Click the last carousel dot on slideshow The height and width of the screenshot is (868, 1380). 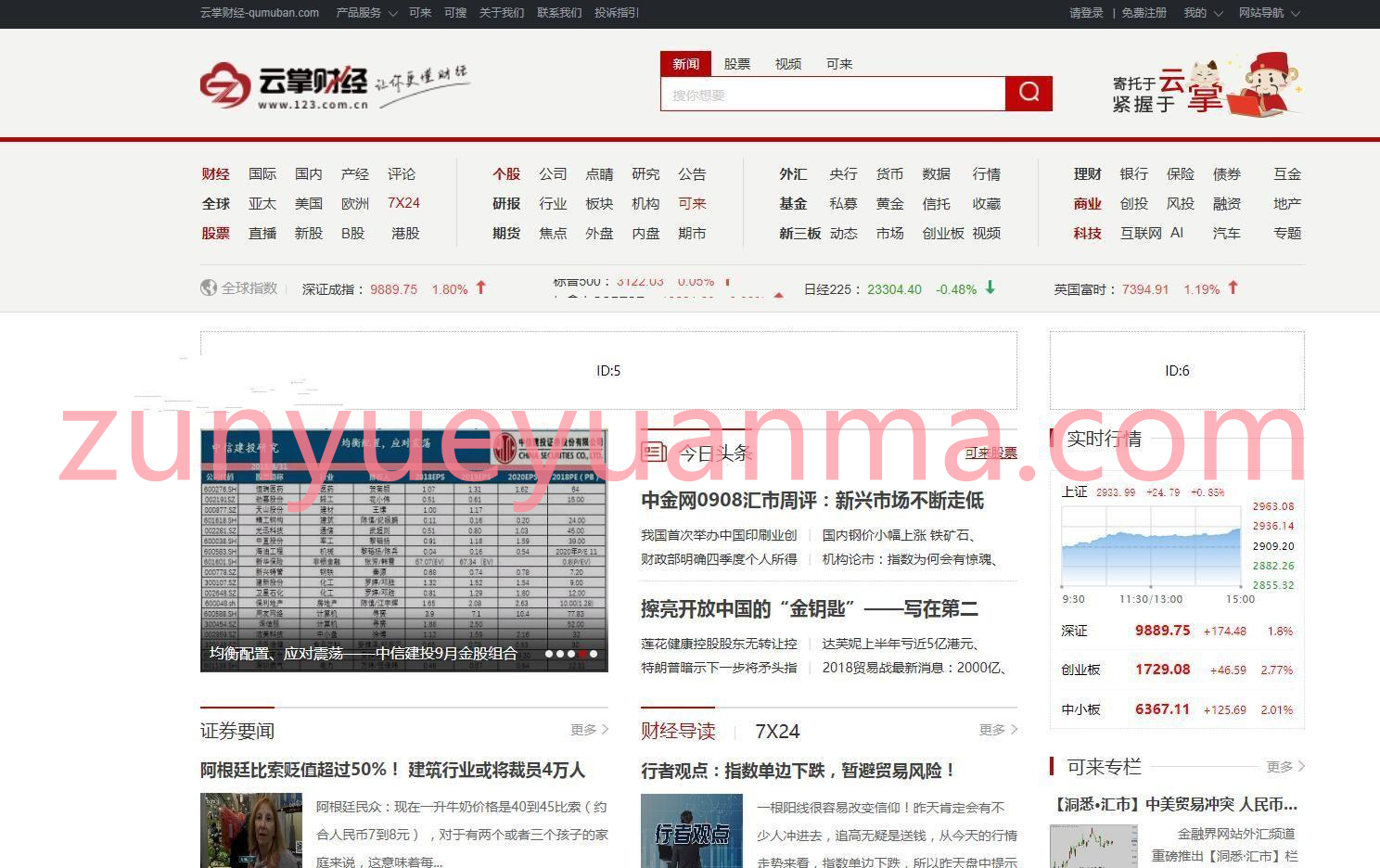(x=594, y=654)
